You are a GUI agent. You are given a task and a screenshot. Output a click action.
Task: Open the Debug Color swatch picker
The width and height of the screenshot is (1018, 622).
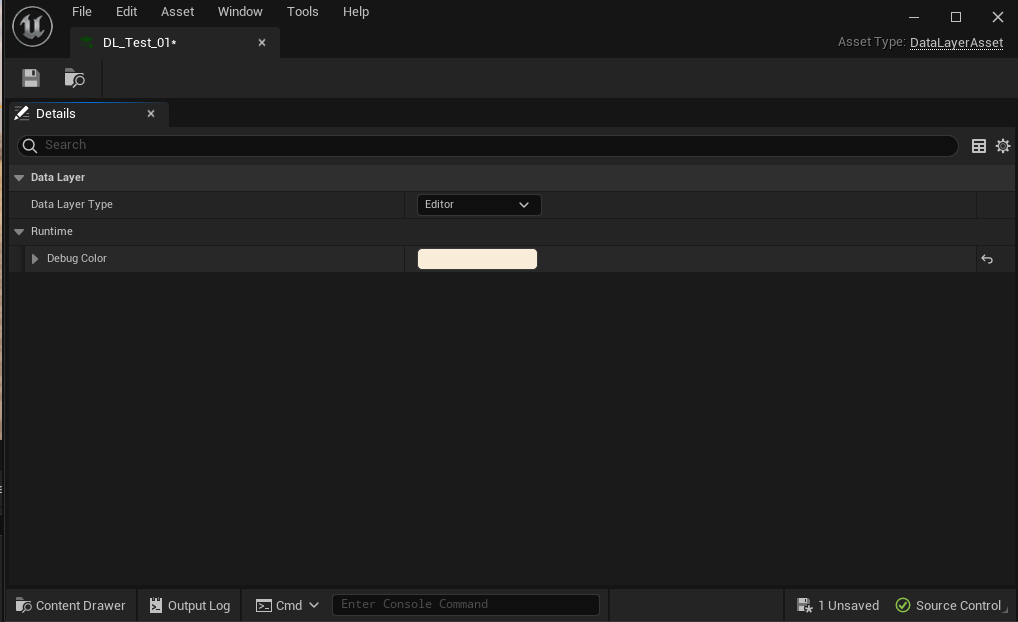(x=477, y=259)
